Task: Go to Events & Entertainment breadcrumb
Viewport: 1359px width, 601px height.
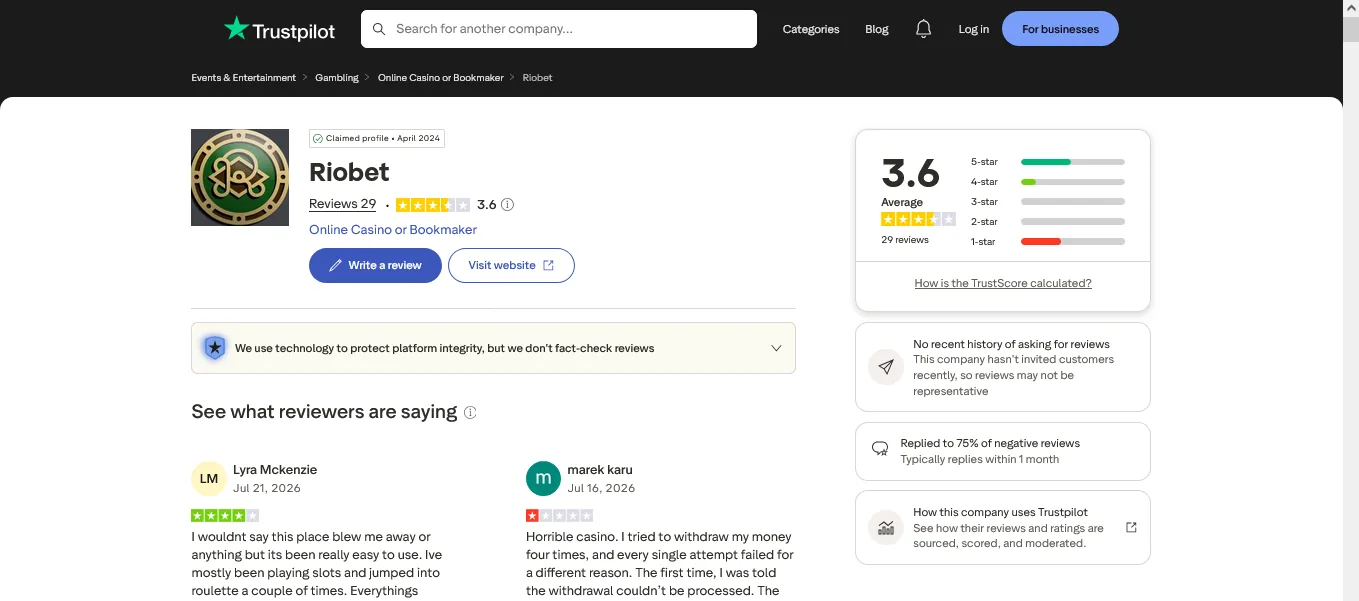Action: [x=244, y=77]
